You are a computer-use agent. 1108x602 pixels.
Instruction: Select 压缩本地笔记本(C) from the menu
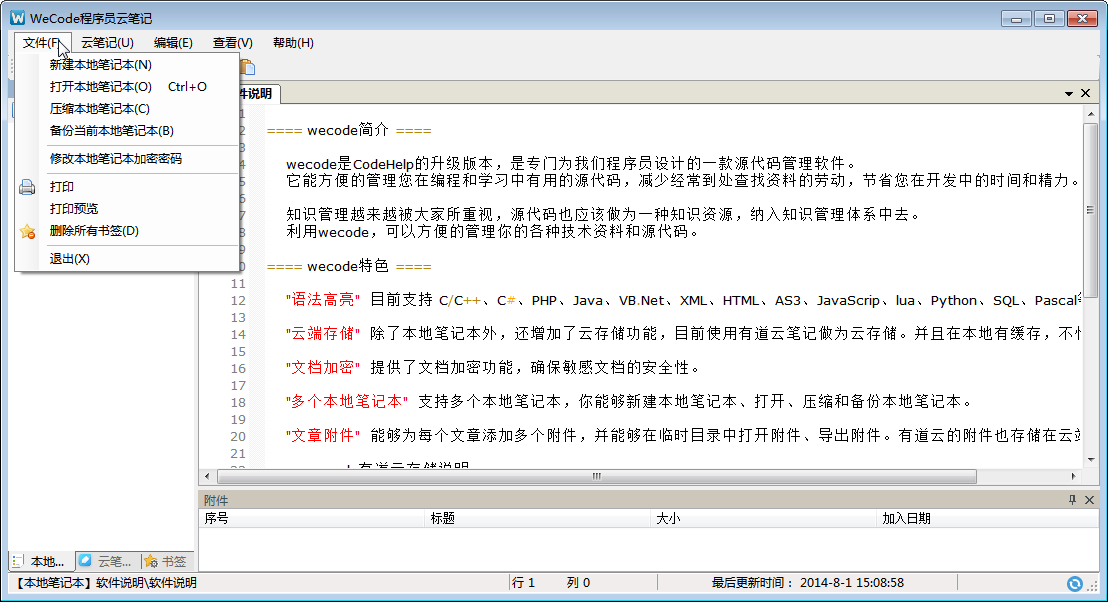(x=127, y=109)
